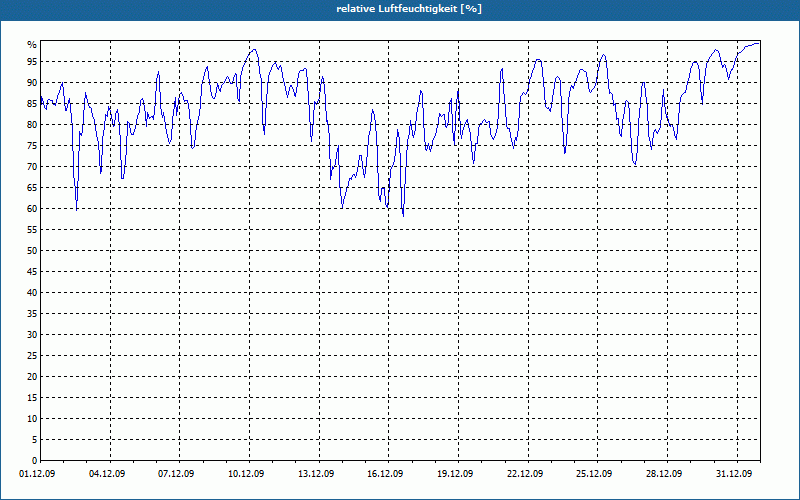
Task: Click the x-axis date label 10.12.09
Action: [x=246, y=474]
